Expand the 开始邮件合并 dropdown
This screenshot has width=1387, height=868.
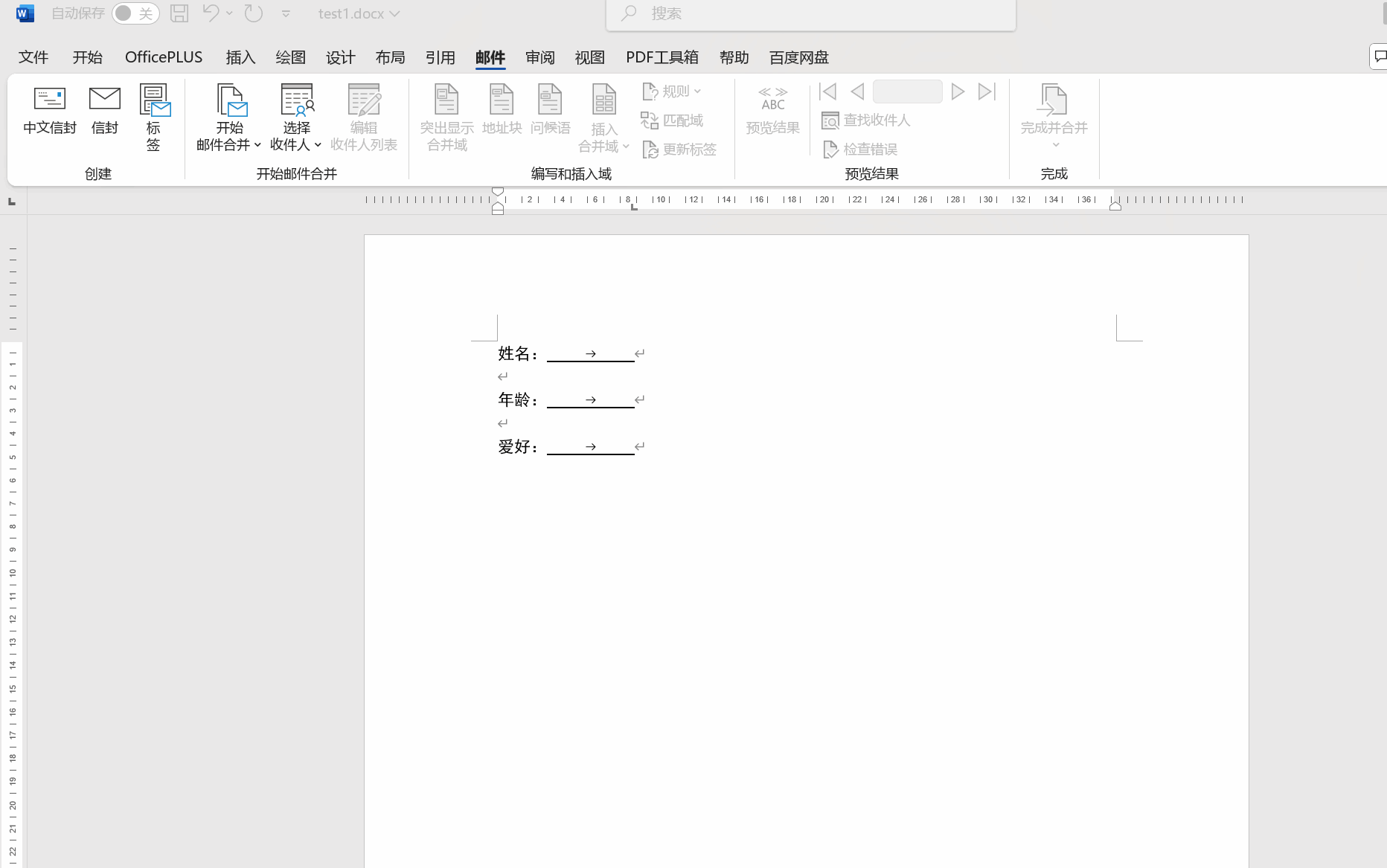click(229, 118)
